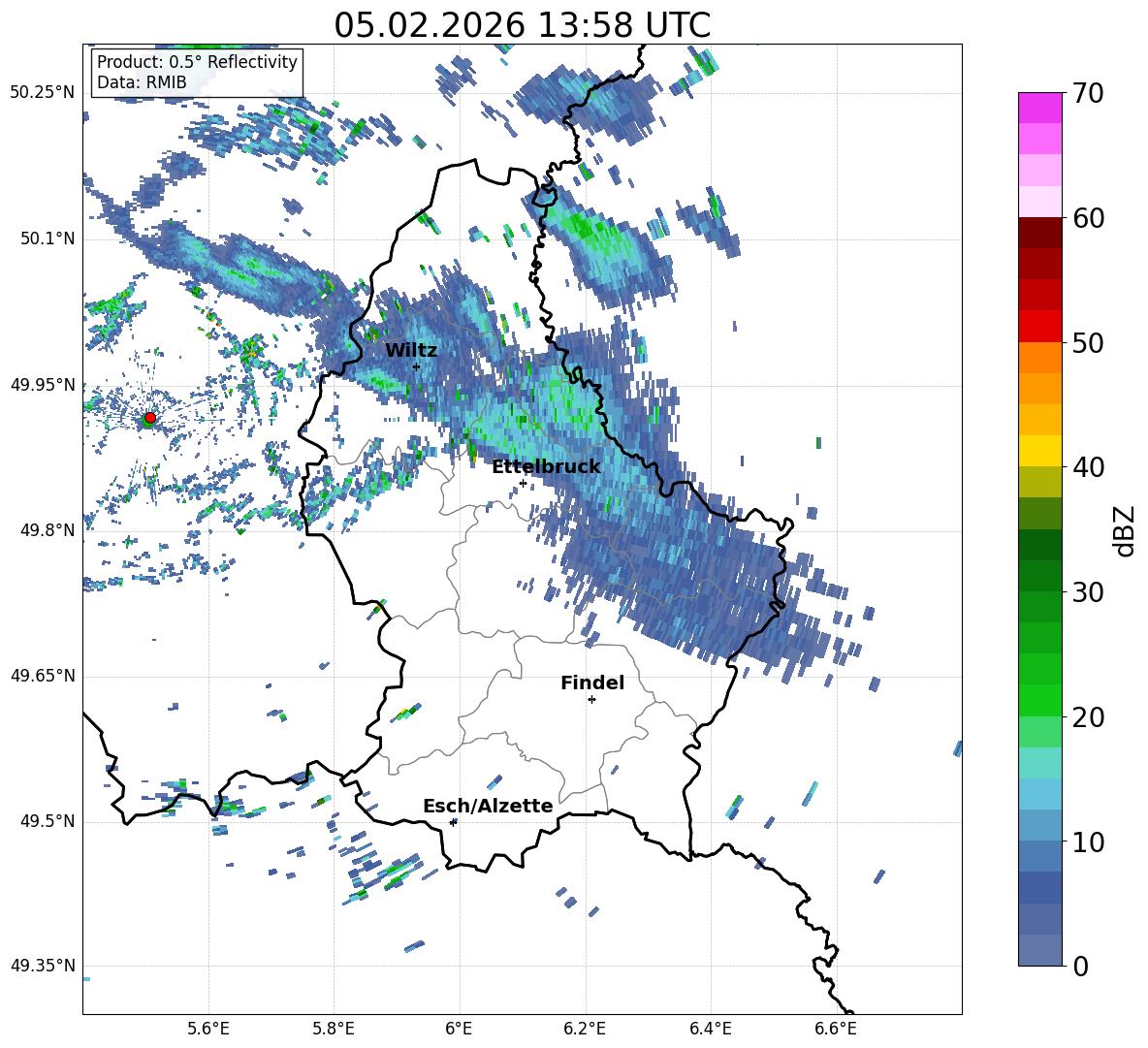Click the 5.8°E longitude label
This screenshot has width=1148, height=1048.
click(x=334, y=1029)
